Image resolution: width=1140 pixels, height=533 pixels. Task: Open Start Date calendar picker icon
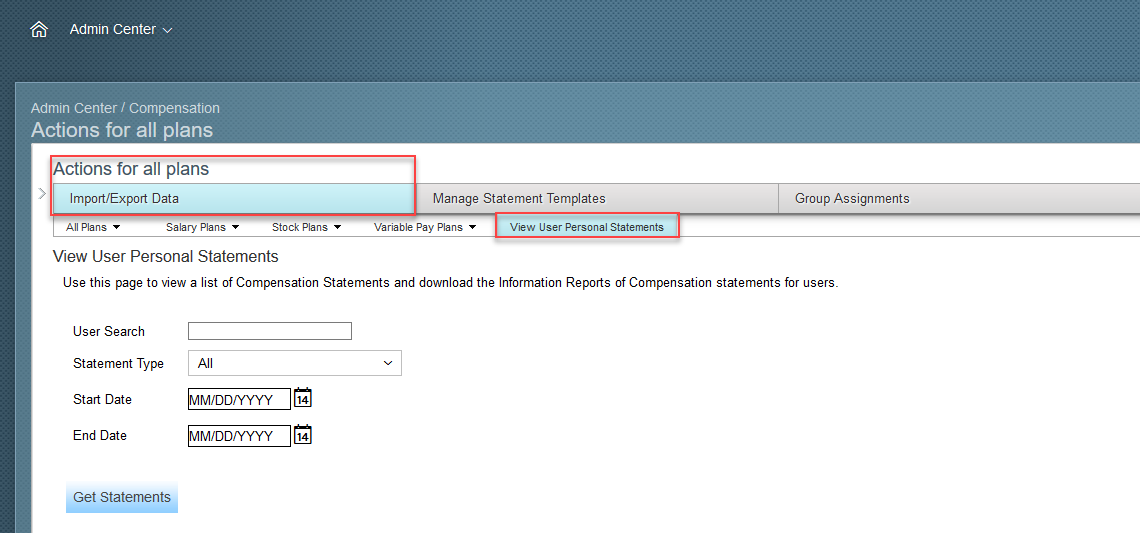[x=302, y=398]
